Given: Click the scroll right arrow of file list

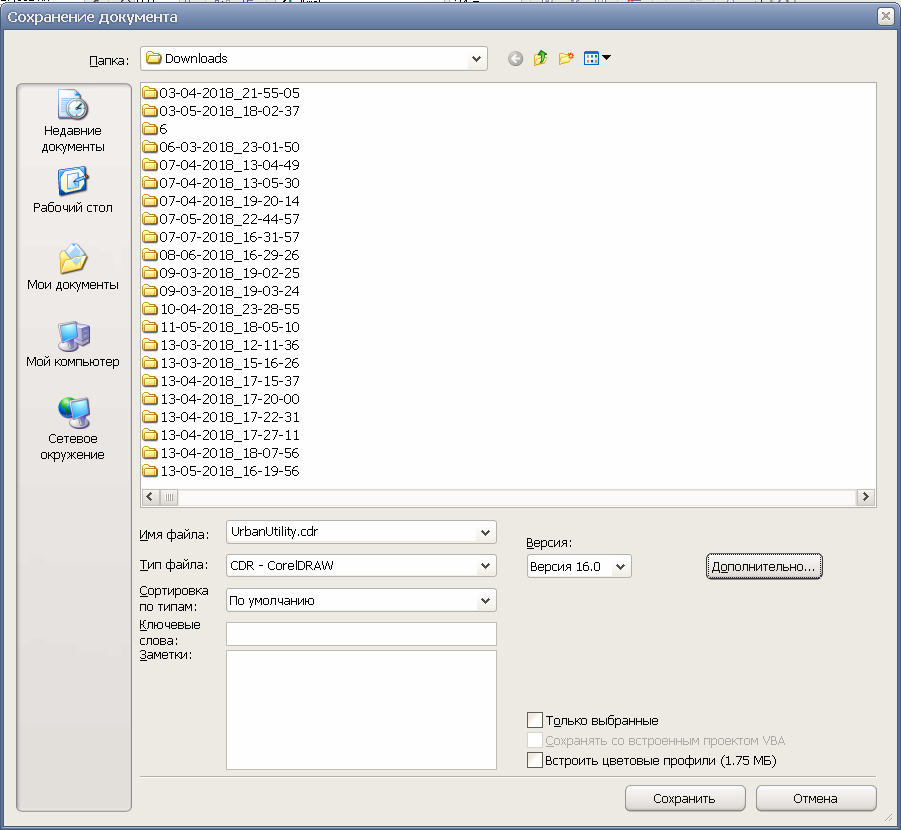Looking at the screenshot, I should click(865, 497).
